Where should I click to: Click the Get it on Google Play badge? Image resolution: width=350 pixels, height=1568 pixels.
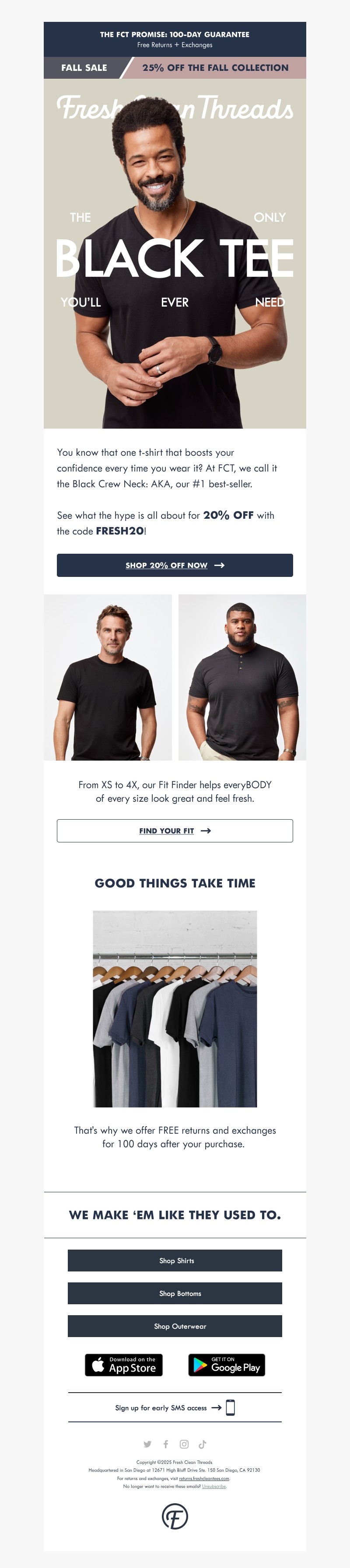(x=227, y=1365)
